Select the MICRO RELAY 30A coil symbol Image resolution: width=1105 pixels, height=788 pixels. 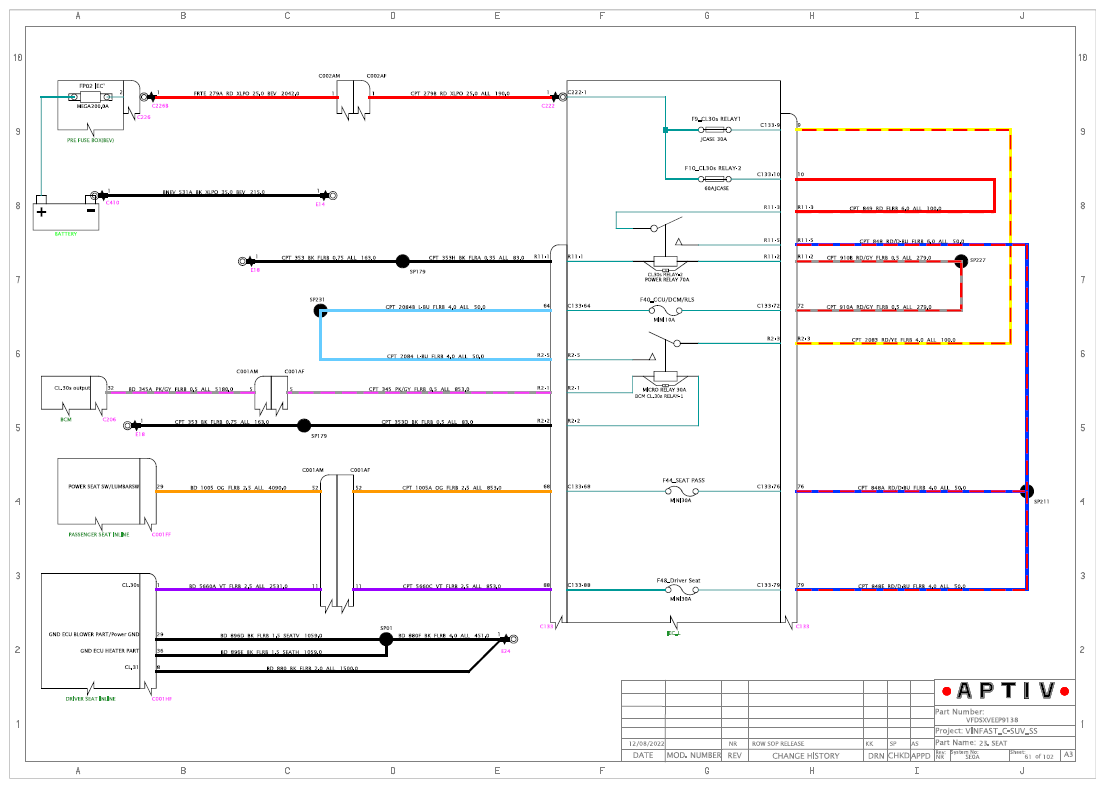pyautogui.click(x=666, y=376)
